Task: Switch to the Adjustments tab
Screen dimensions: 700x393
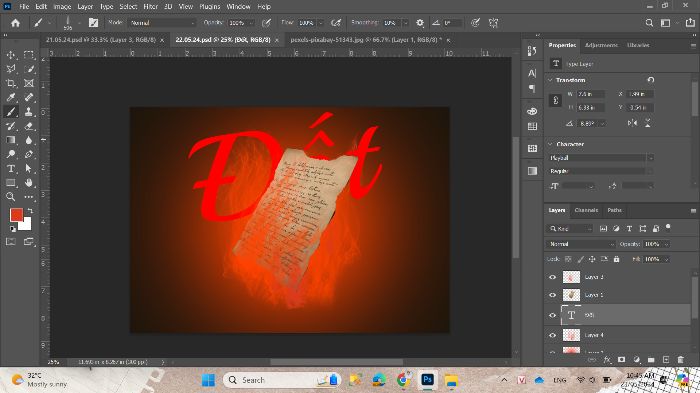Action: [601, 45]
